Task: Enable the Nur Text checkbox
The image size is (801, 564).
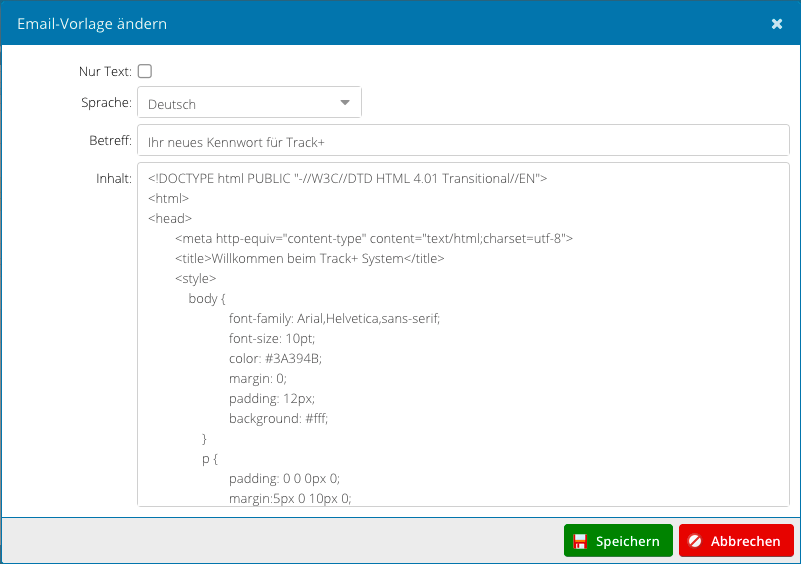Action: (145, 71)
